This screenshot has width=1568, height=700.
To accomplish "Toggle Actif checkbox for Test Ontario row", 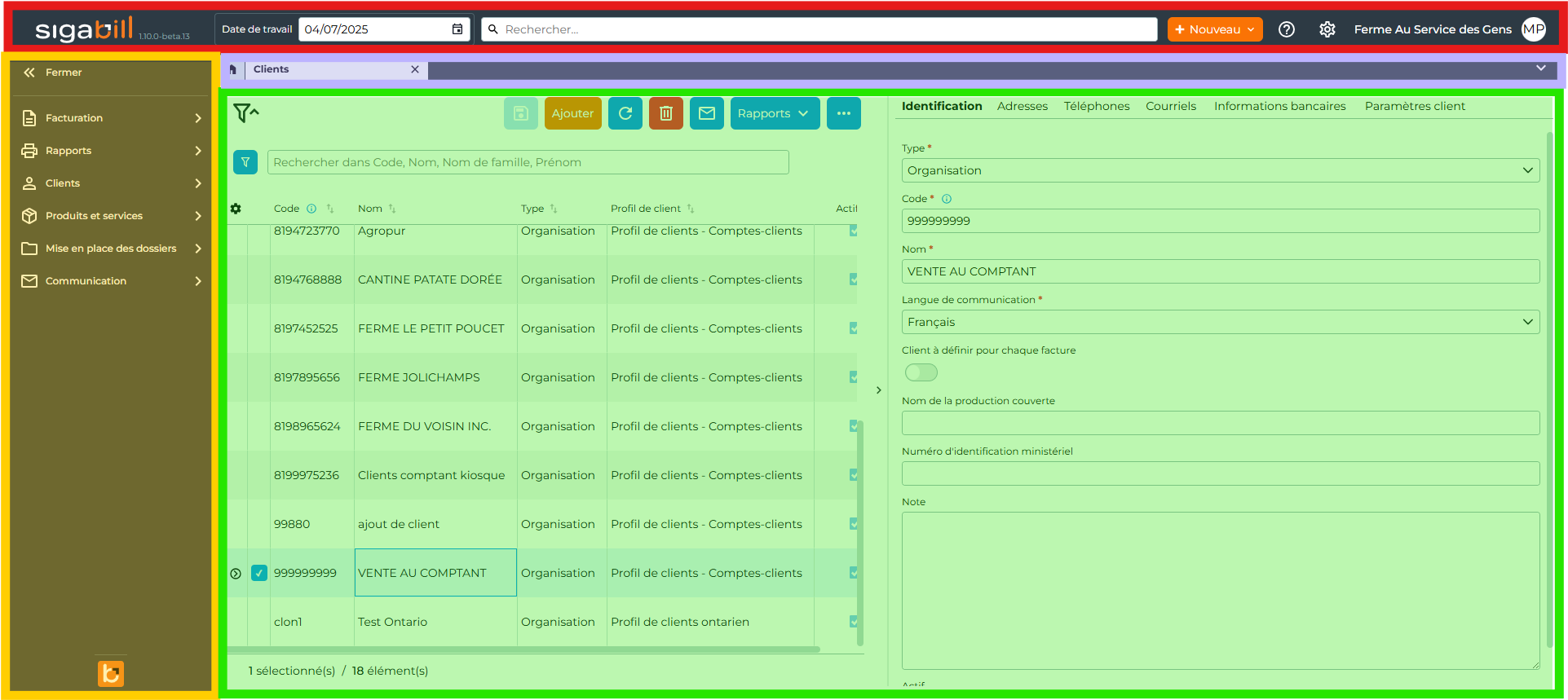I will (853, 622).
